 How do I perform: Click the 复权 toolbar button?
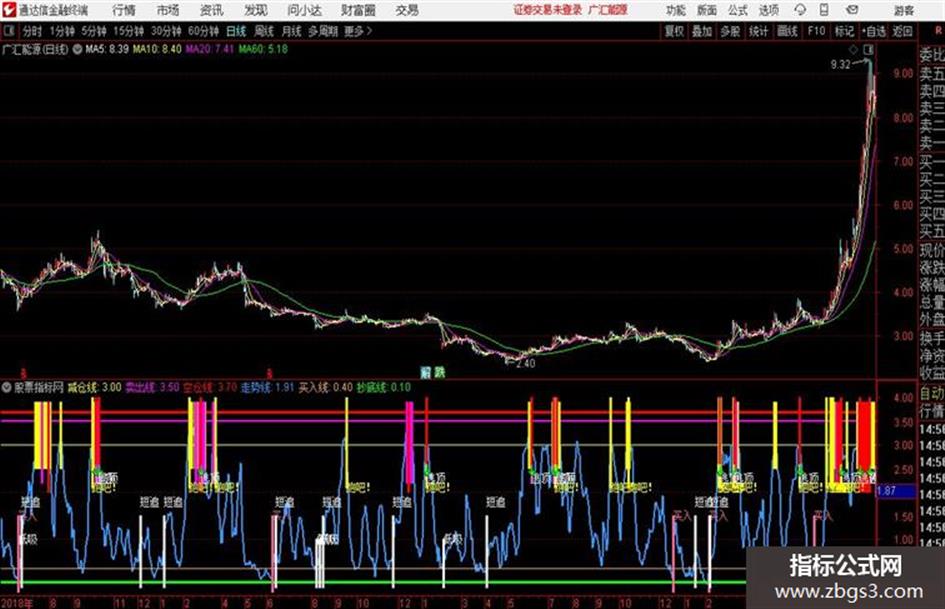(x=674, y=31)
